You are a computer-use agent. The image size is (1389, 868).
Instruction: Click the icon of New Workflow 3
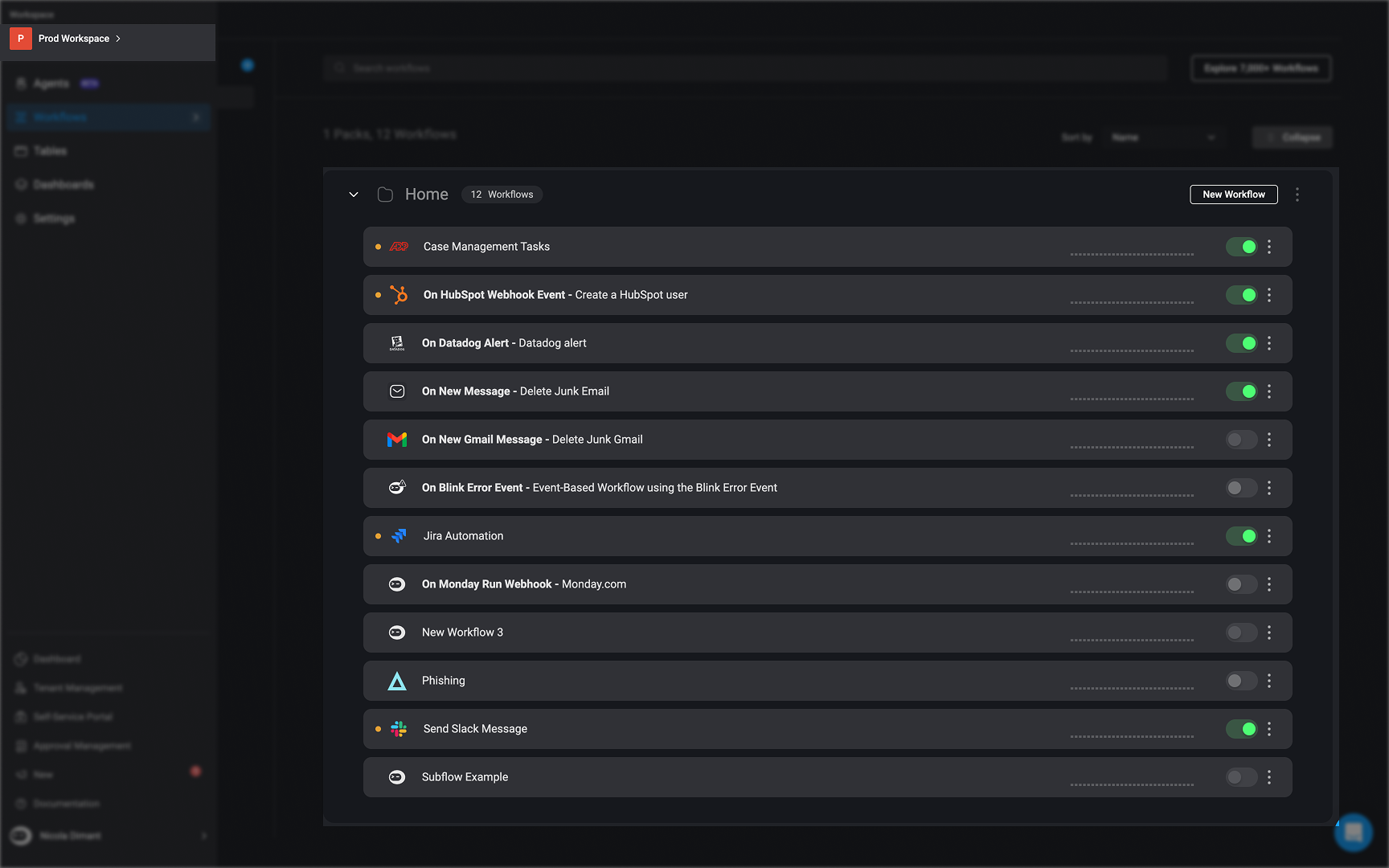[x=397, y=633]
